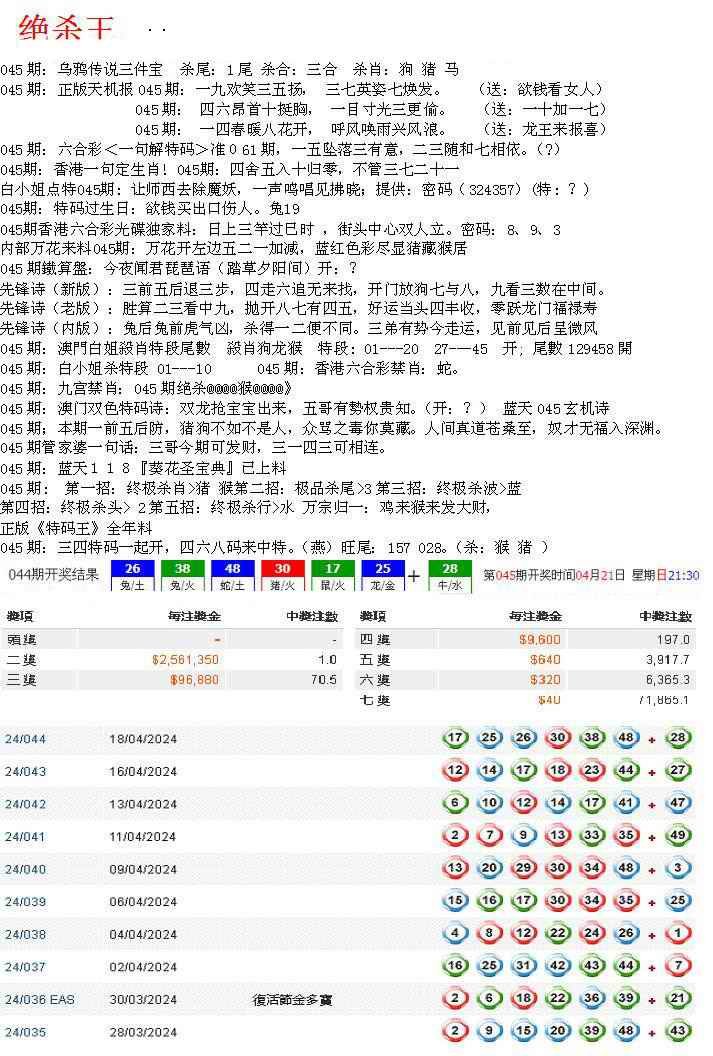Select special ball 27 in draw 24/043
This screenshot has width=713, height=1056.
678,771
